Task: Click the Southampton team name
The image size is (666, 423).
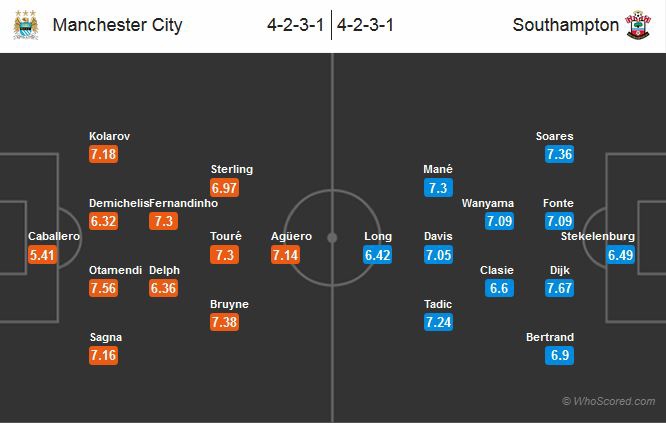Action: click(565, 25)
